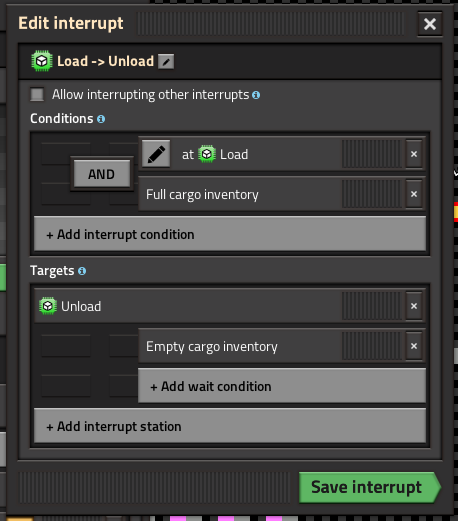Image resolution: width=458 pixels, height=521 pixels.
Task: Click the chip icon in 'at Load' condition
Action: pos(207,154)
